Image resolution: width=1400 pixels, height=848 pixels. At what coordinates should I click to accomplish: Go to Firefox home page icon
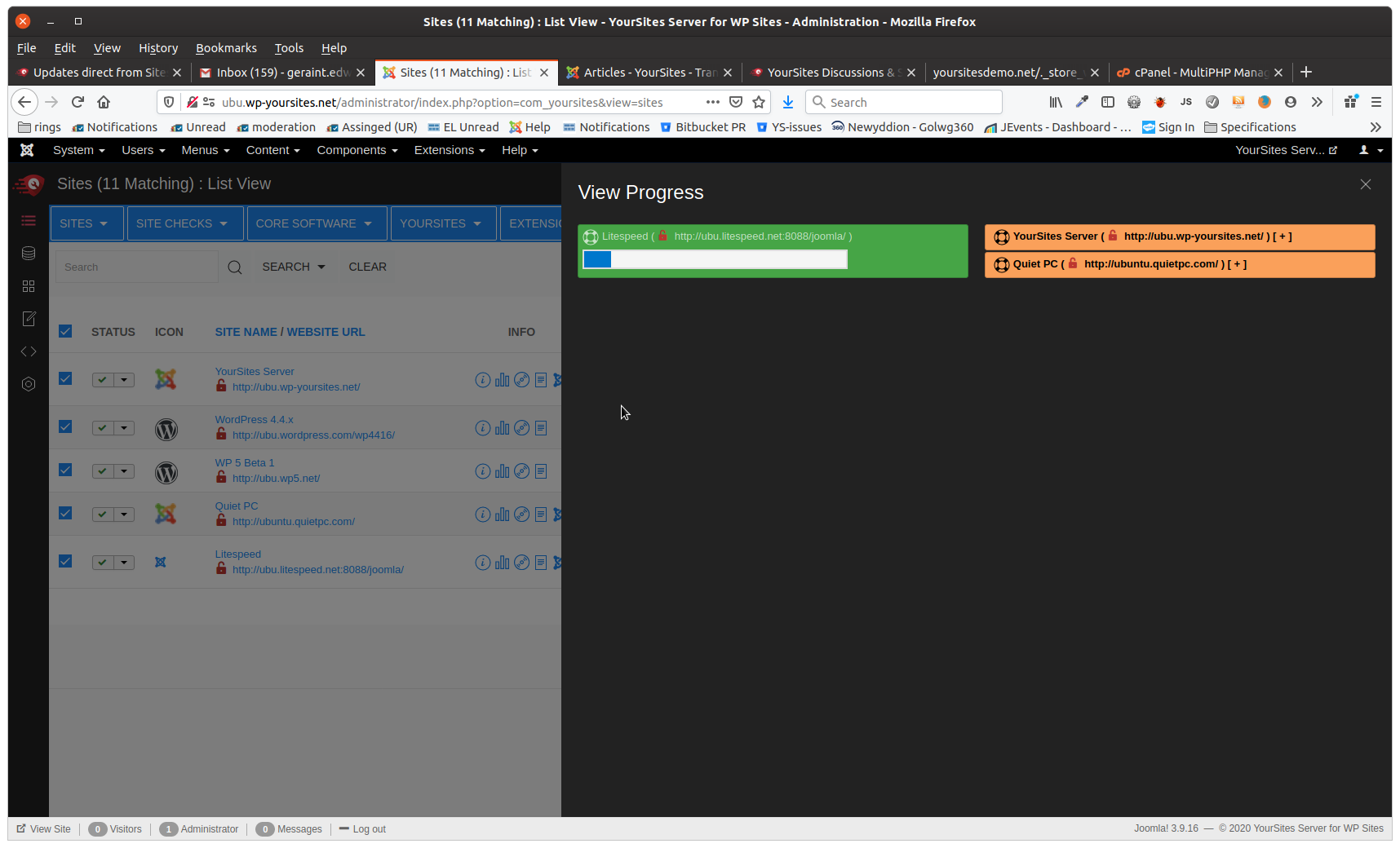(x=104, y=102)
